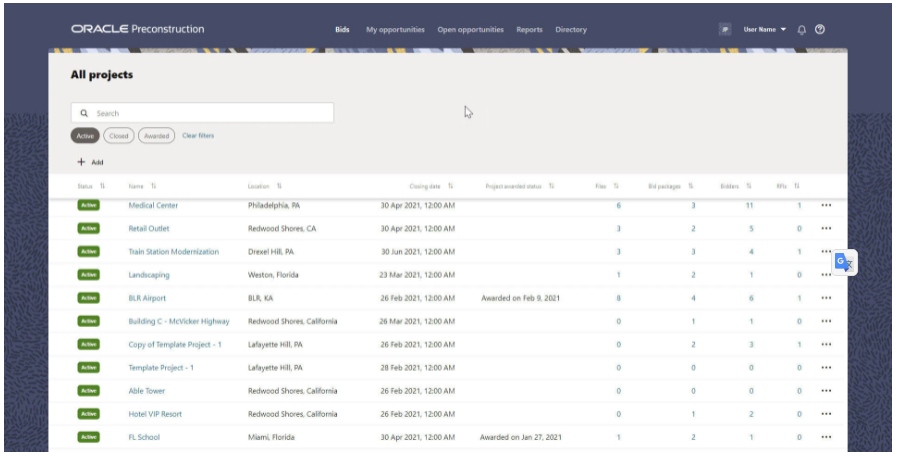Viewport: 898px width, 456px height.
Task: Click the Add plus icon
Action: pyautogui.click(x=81, y=162)
